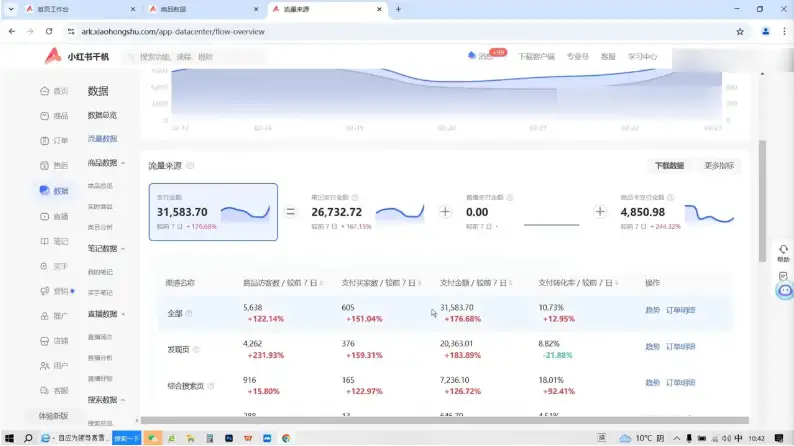Open 买手 buyer icon in sidebar
Viewport: 794px width, 446px height.
click(45, 266)
